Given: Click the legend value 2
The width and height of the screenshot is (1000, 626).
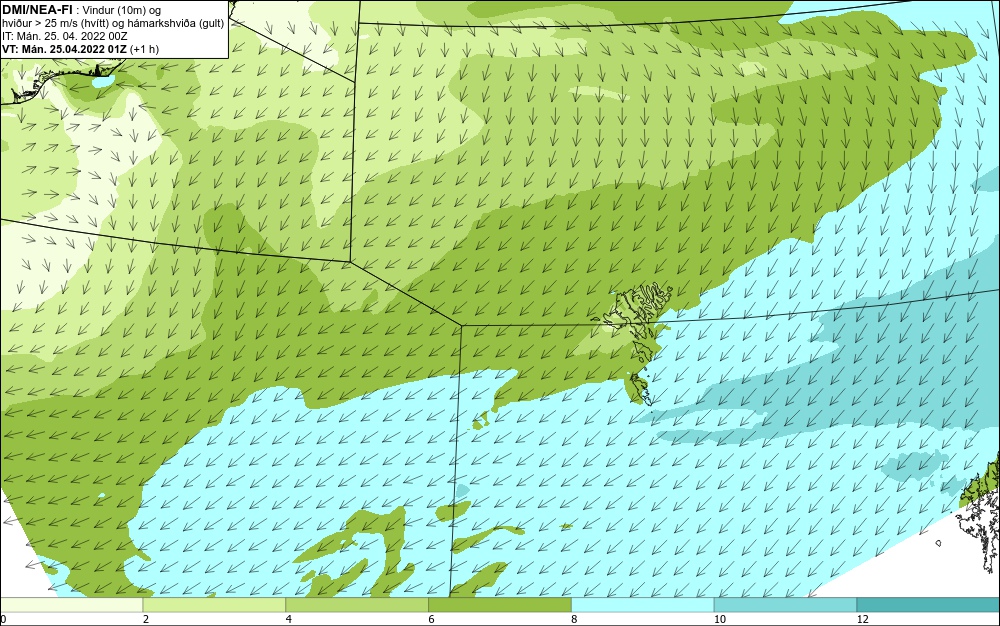Looking at the screenshot, I should click(146, 619).
